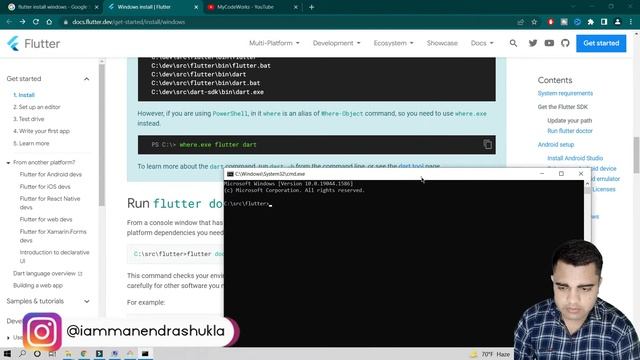Open Flutter's GitHub icon link
Image resolution: width=640 pixels, height=360 pixels.
coord(565,43)
